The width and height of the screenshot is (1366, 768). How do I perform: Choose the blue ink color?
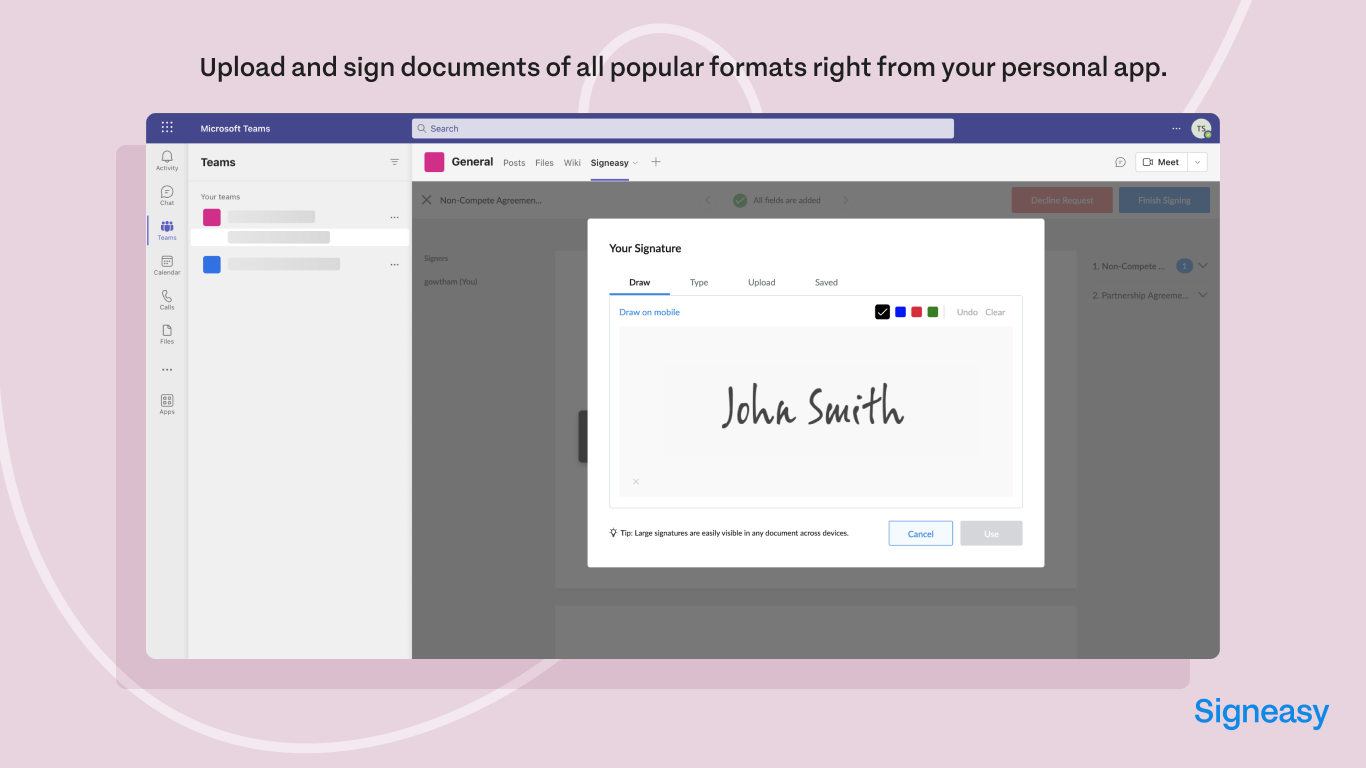[x=900, y=312]
